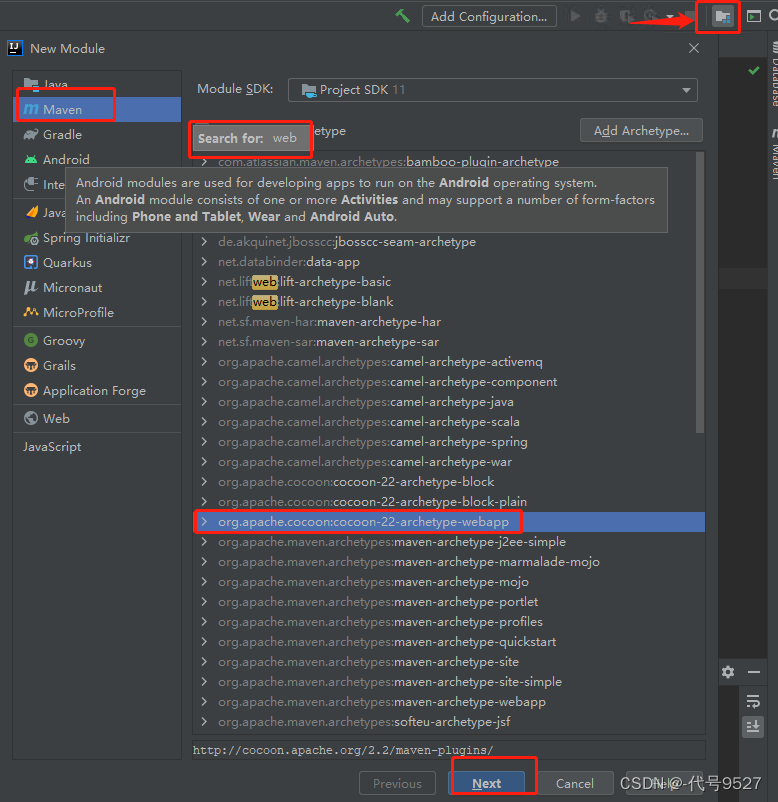This screenshot has height=802, width=778.
Task: Expand the net.databinder:data-app node
Action: [204, 261]
